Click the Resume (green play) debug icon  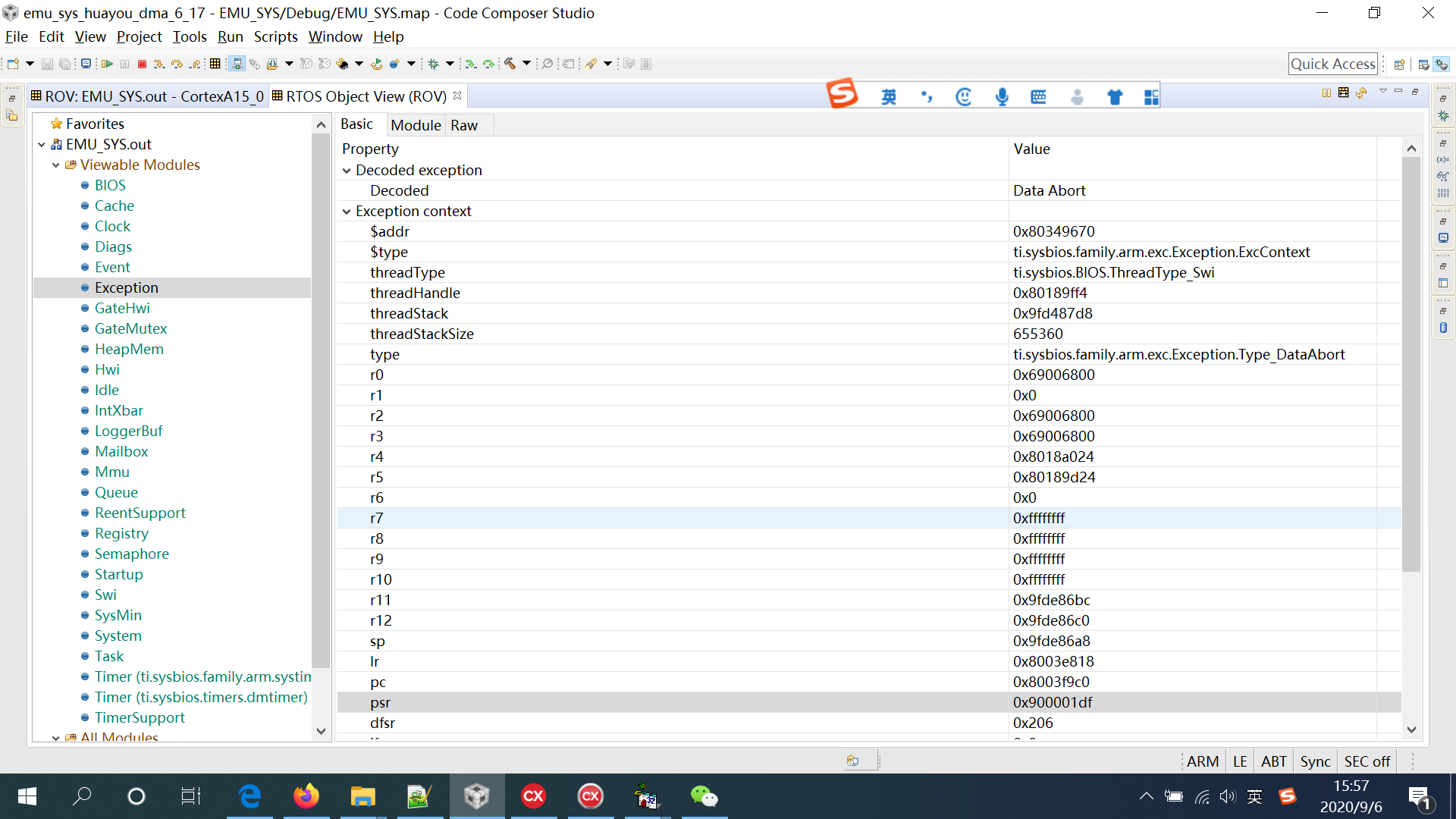(108, 64)
